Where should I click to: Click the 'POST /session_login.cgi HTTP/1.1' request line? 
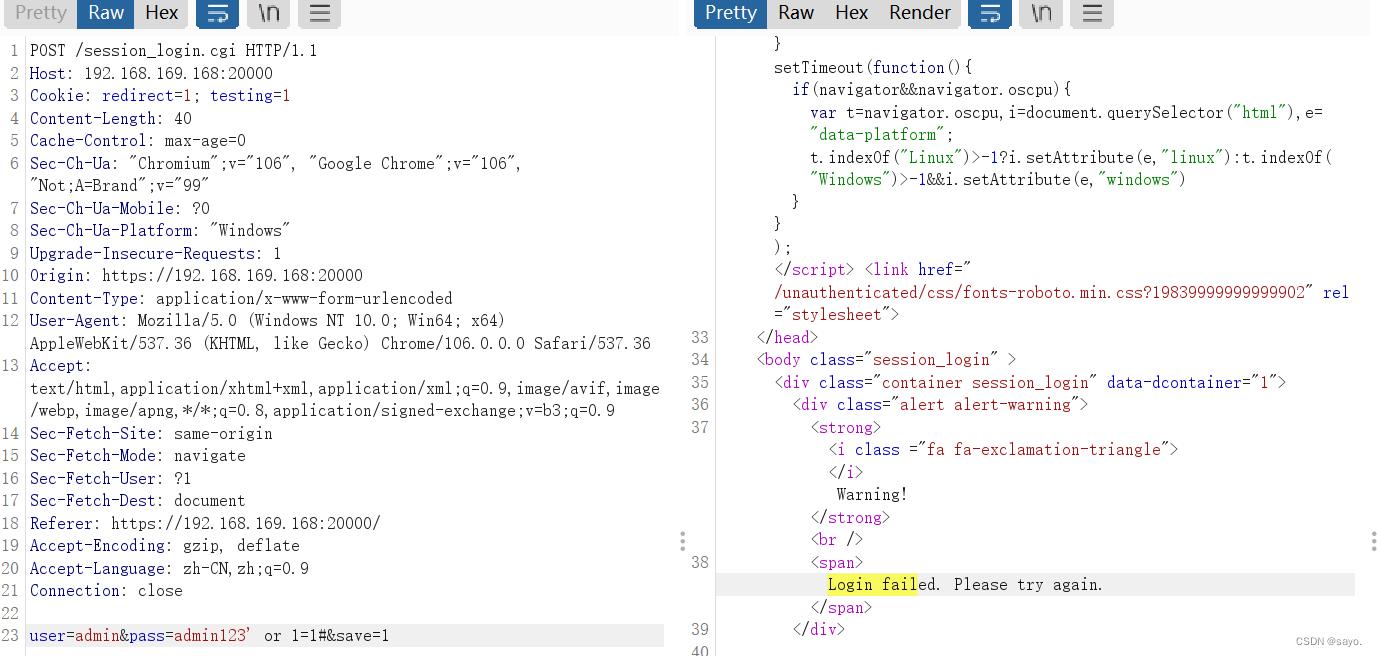[x=174, y=51]
